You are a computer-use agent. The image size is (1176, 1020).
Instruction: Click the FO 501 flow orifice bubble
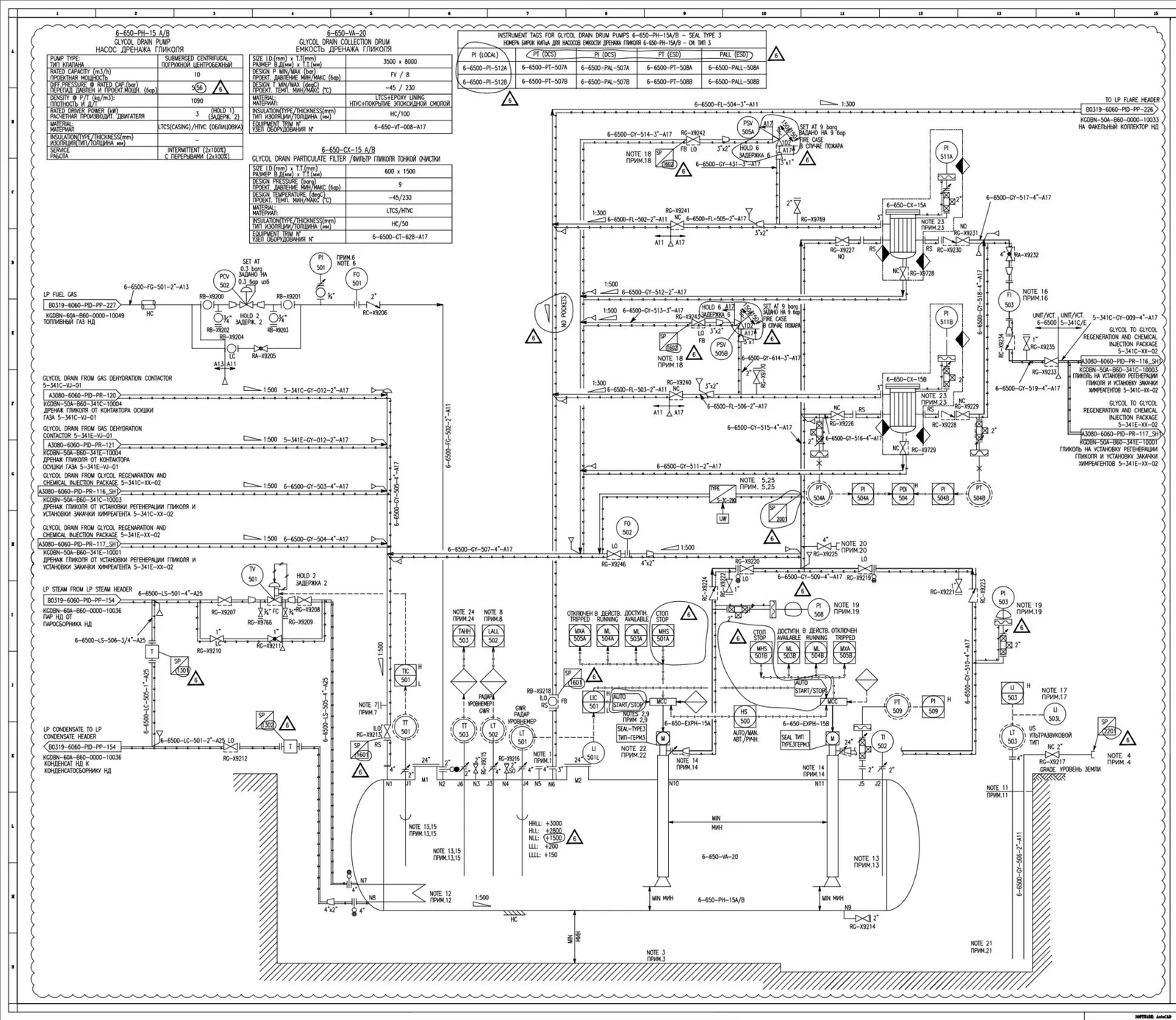pyautogui.click(x=356, y=279)
